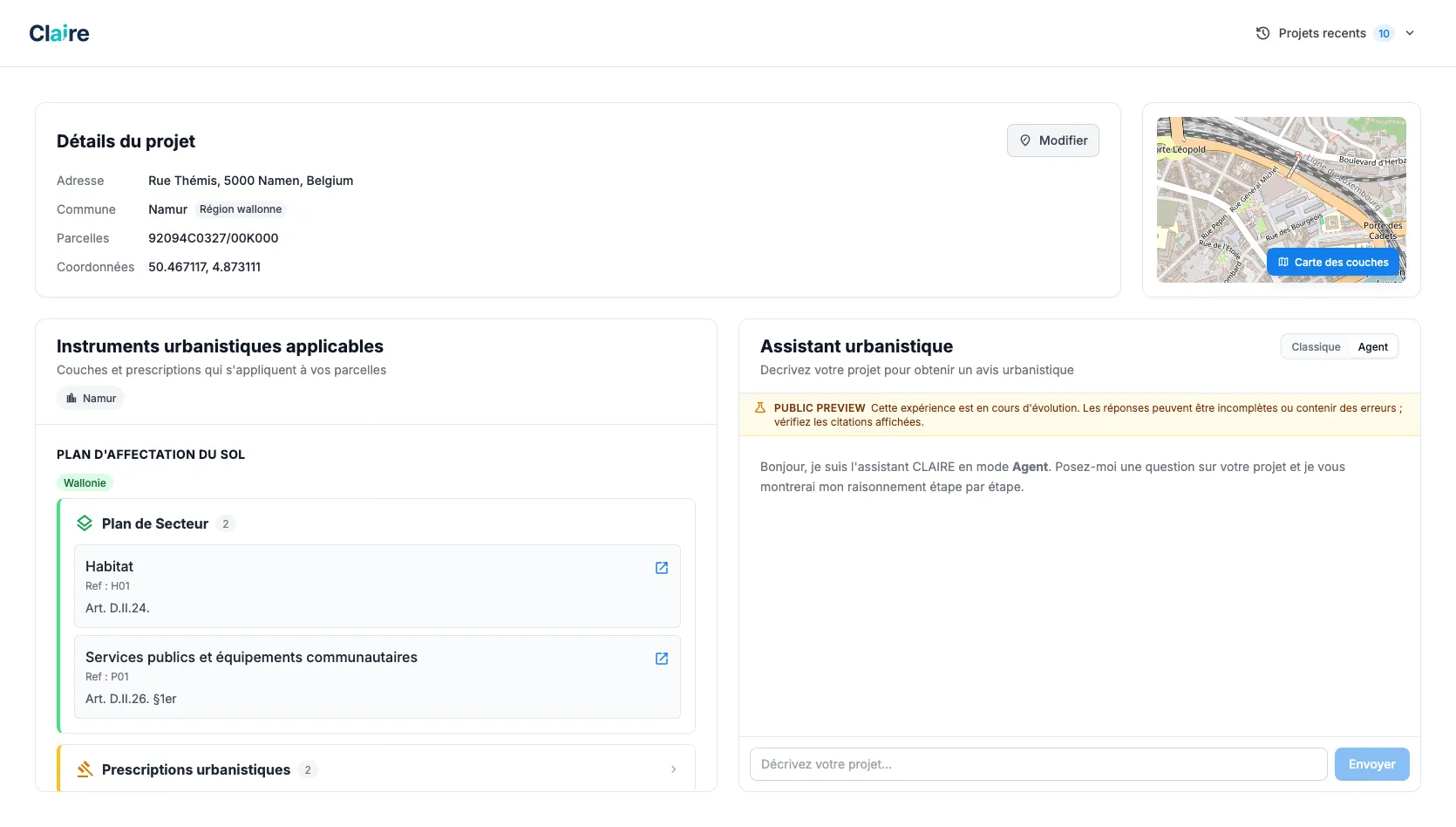Click the Wallonie tag
The image size is (1456, 827).
pos(85,482)
